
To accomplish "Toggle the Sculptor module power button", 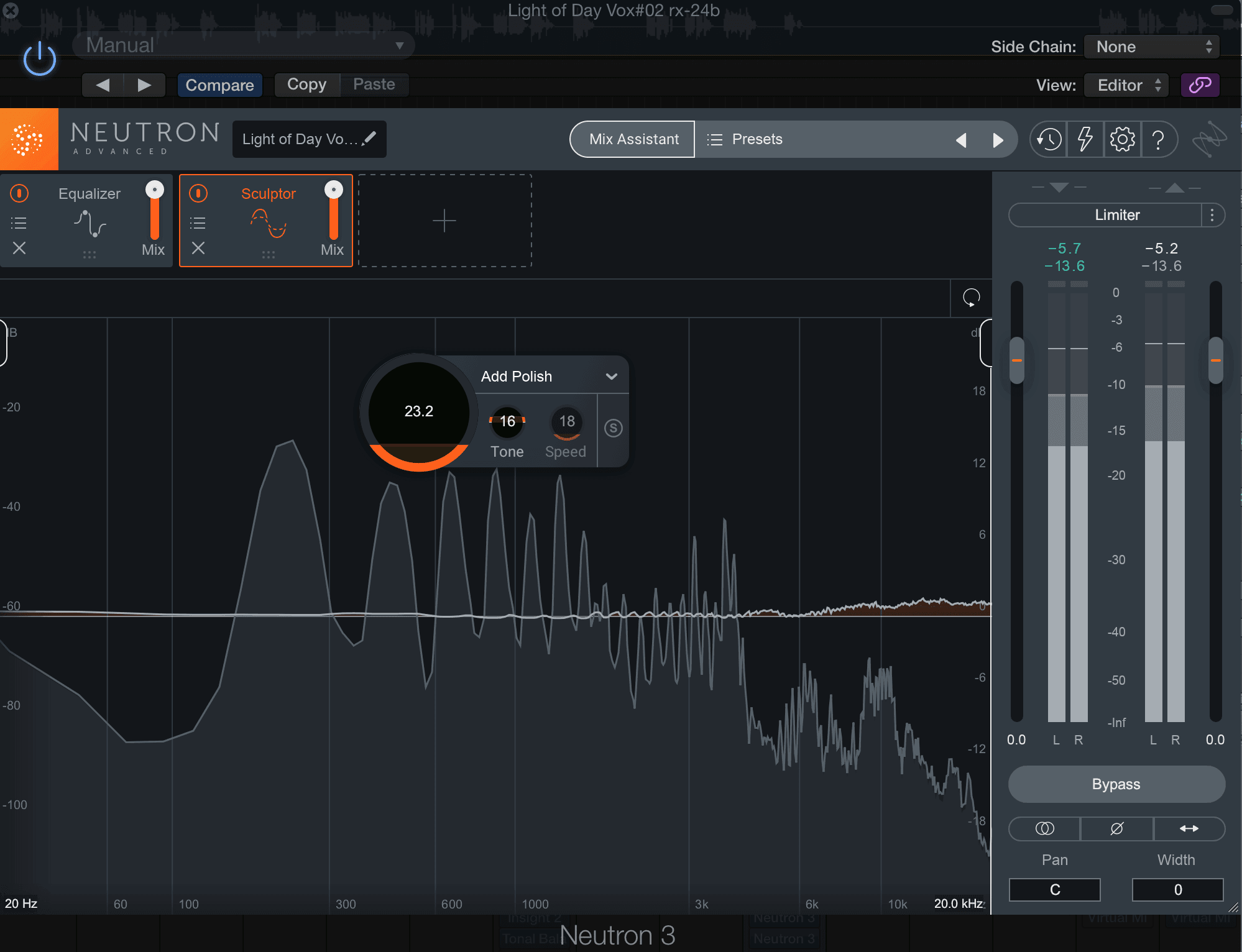I will pos(198,193).
